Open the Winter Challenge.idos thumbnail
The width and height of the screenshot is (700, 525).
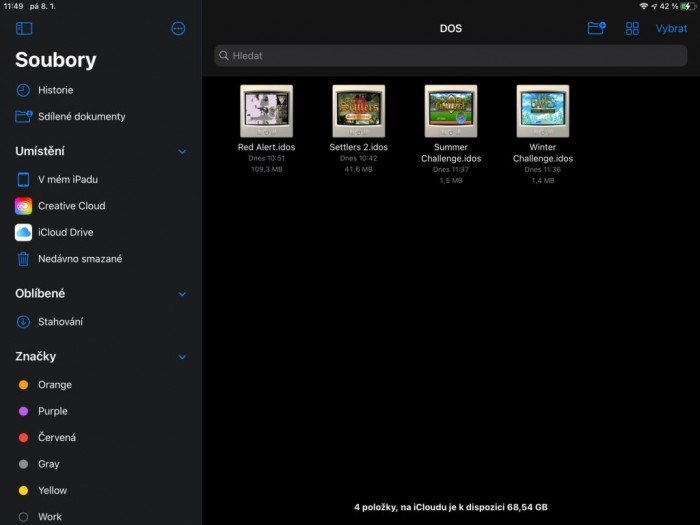(543, 111)
